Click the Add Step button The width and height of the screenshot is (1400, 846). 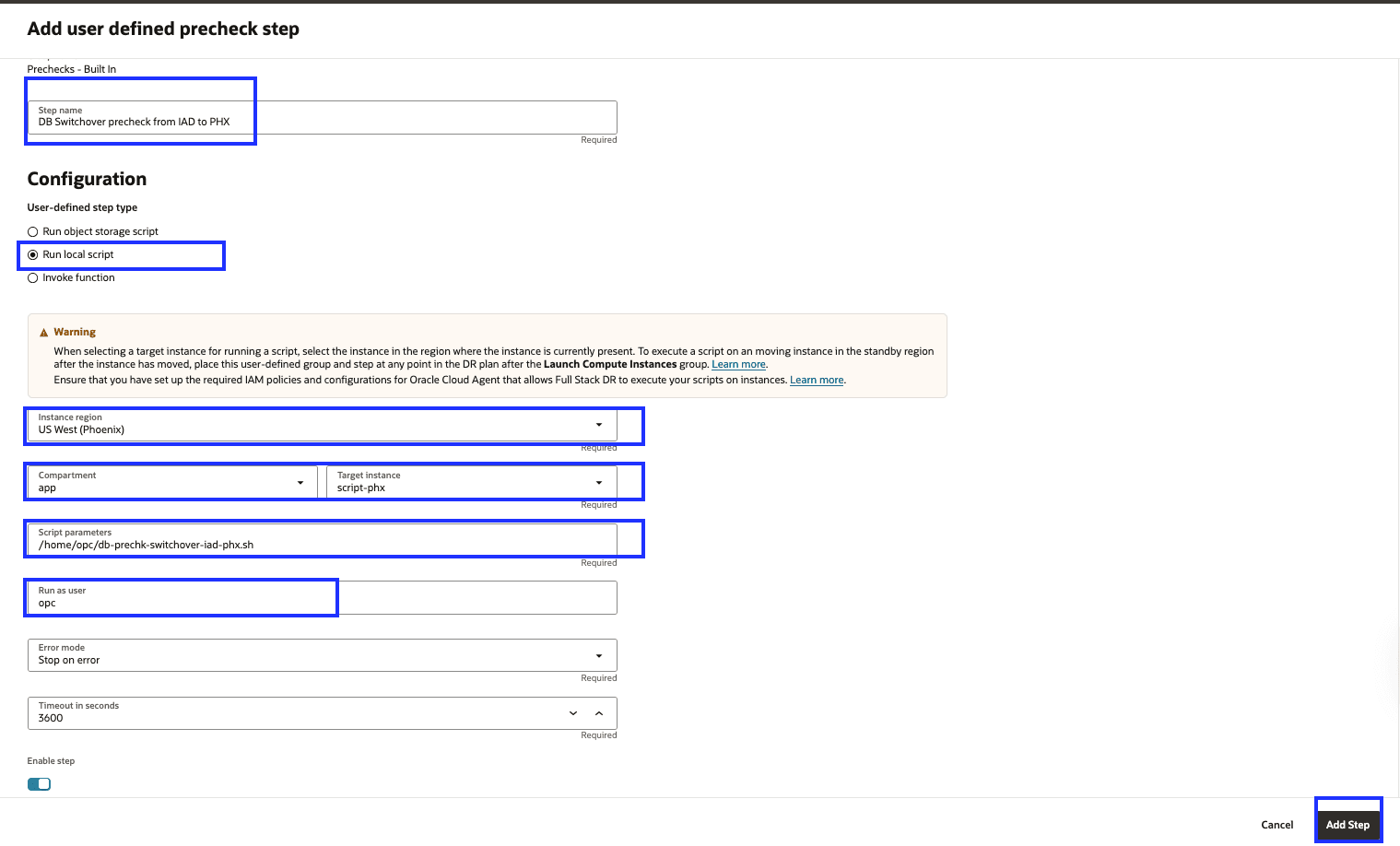tap(1347, 825)
